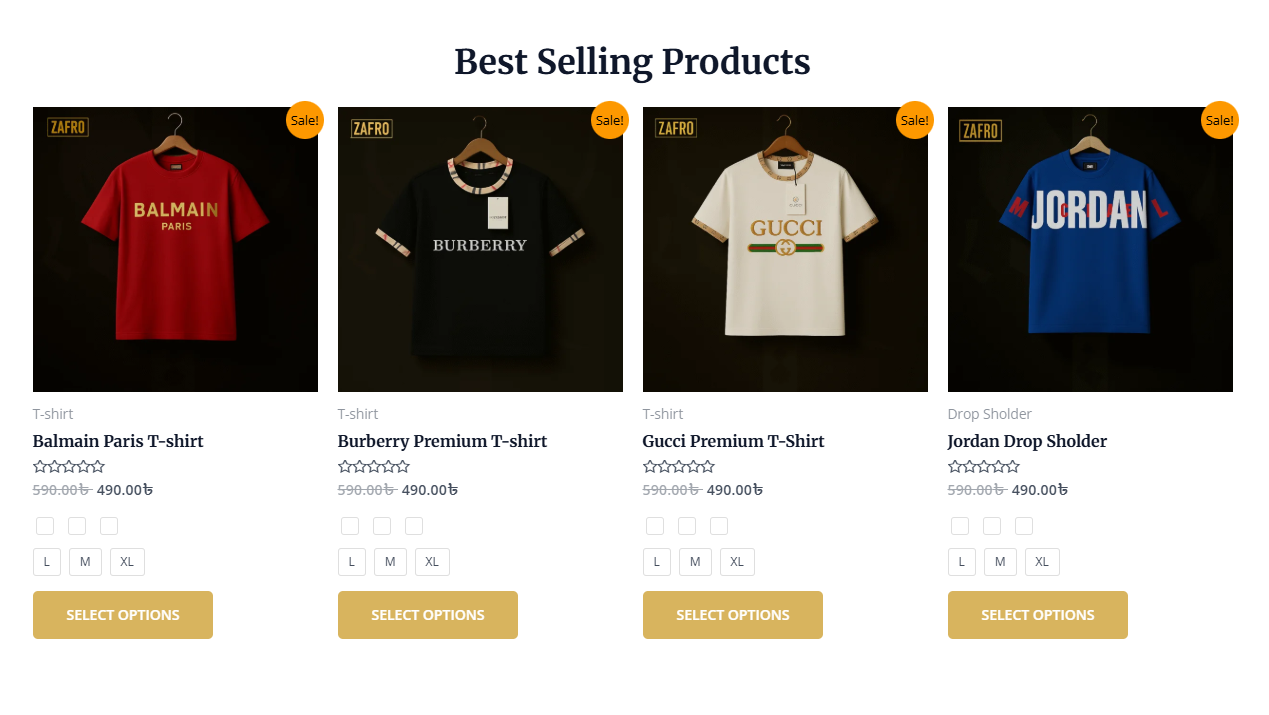
Task: Open the Gucci Premium T-Shirt title link
Action: pyautogui.click(x=733, y=441)
